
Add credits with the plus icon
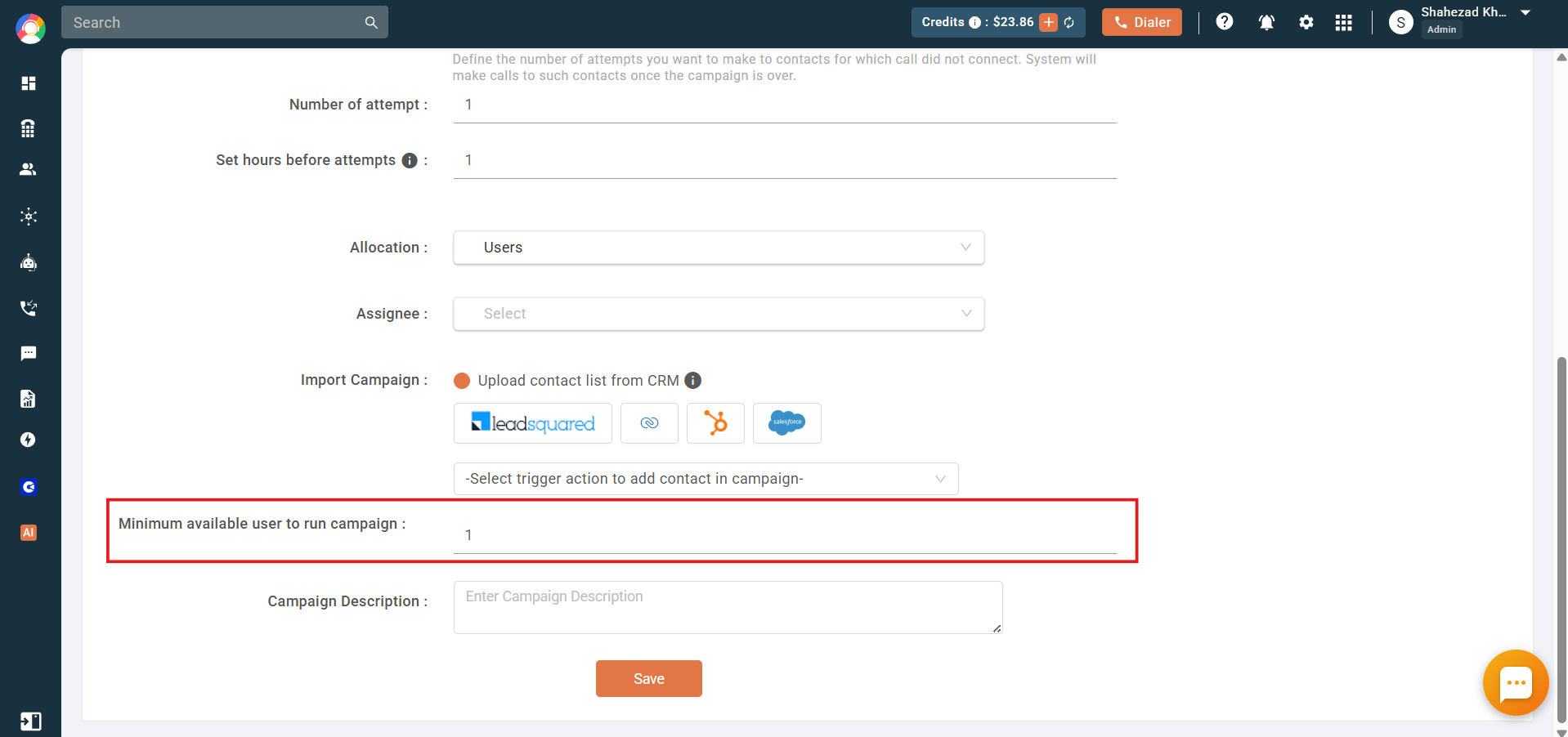[1049, 22]
